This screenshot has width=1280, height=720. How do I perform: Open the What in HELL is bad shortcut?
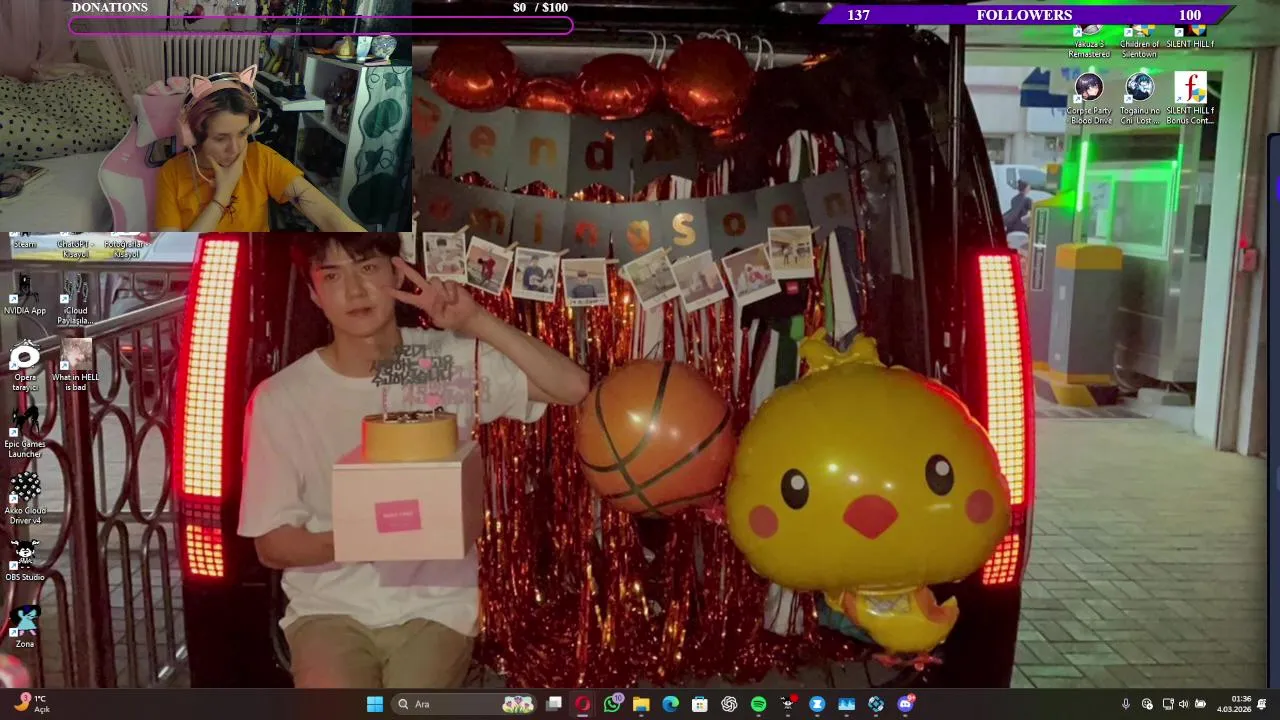coord(75,365)
